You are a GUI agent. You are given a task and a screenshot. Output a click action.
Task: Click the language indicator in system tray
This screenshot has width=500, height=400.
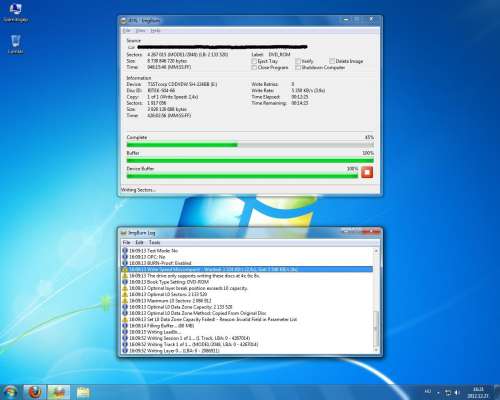pyautogui.click(x=428, y=391)
